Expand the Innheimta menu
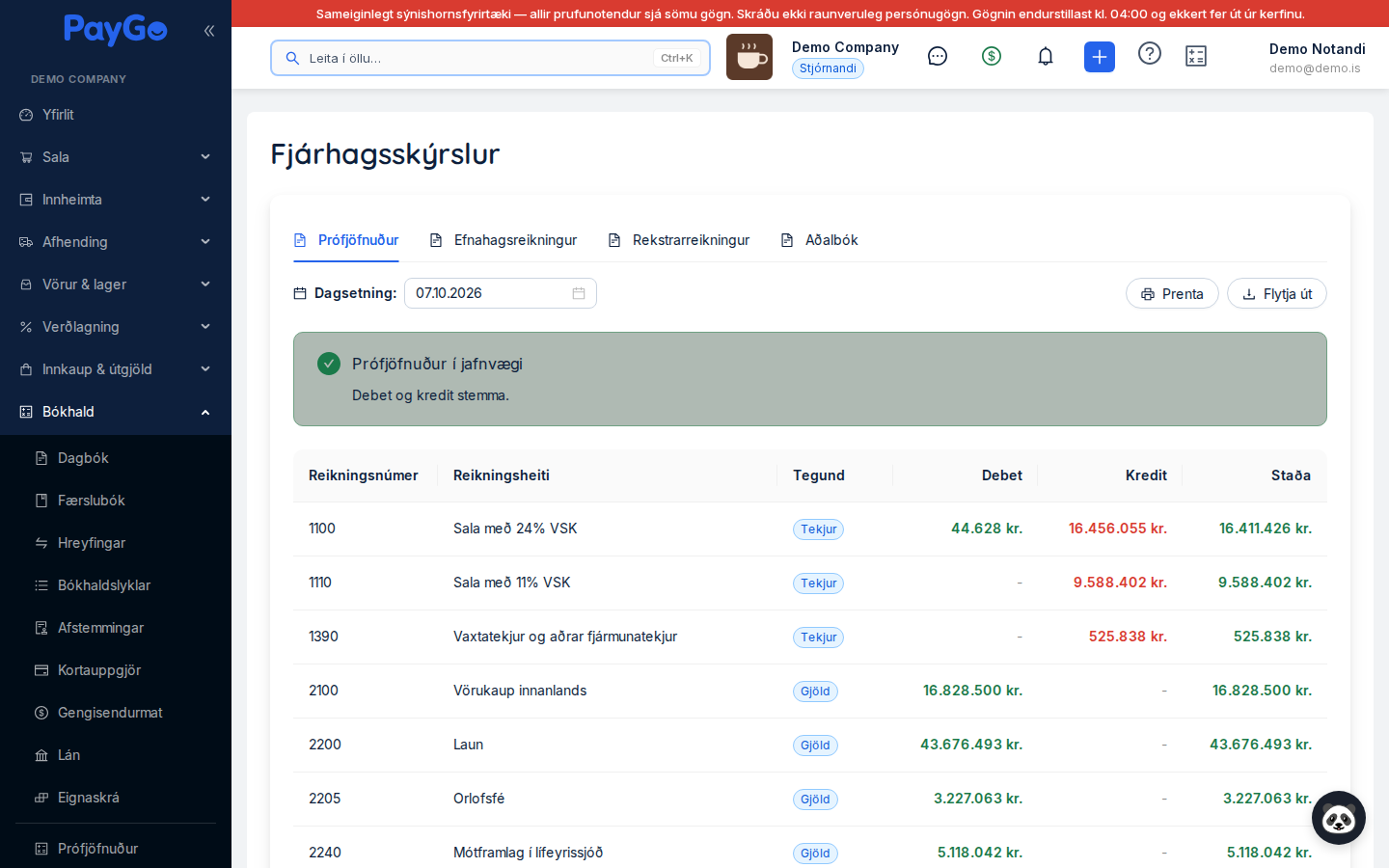Image resolution: width=1389 pixels, height=868 pixels. coord(116,200)
